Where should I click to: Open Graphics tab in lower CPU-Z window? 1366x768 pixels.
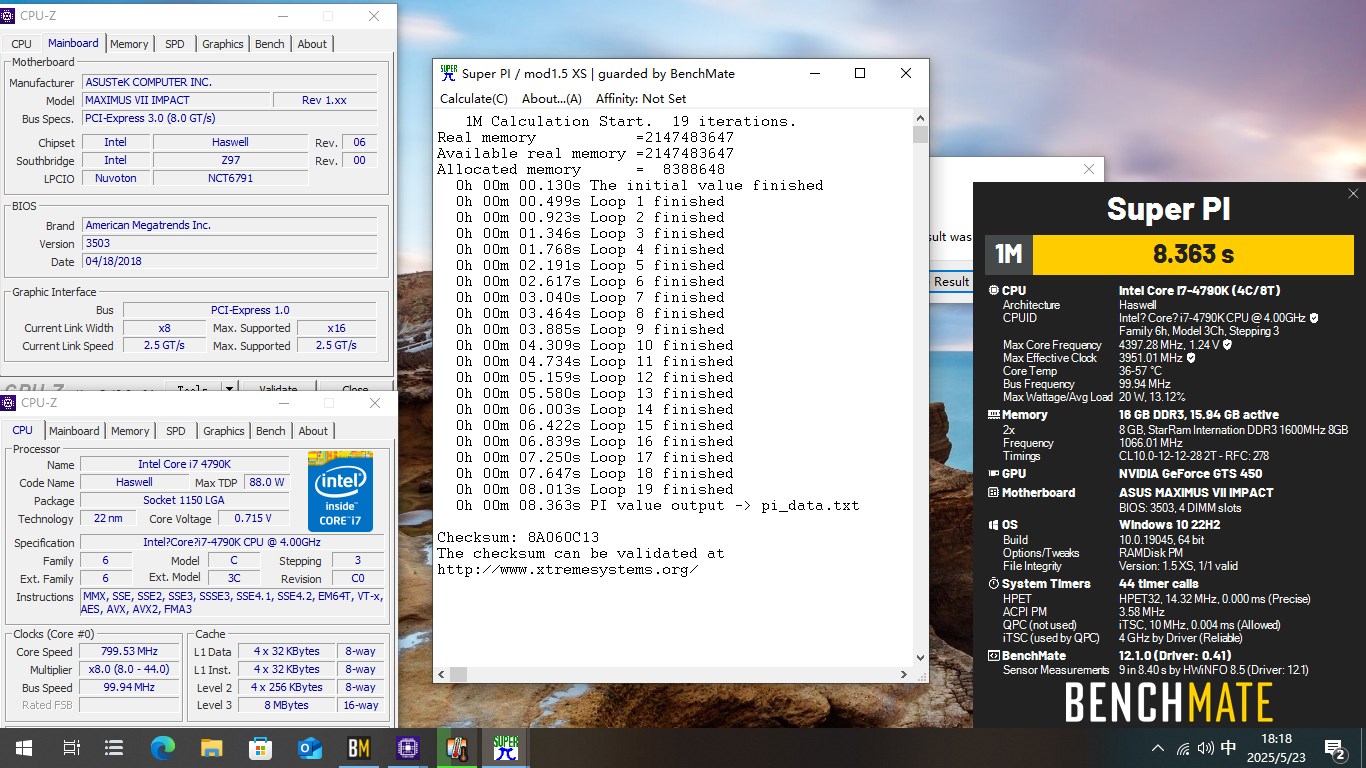pyautogui.click(x=224, y=431)
